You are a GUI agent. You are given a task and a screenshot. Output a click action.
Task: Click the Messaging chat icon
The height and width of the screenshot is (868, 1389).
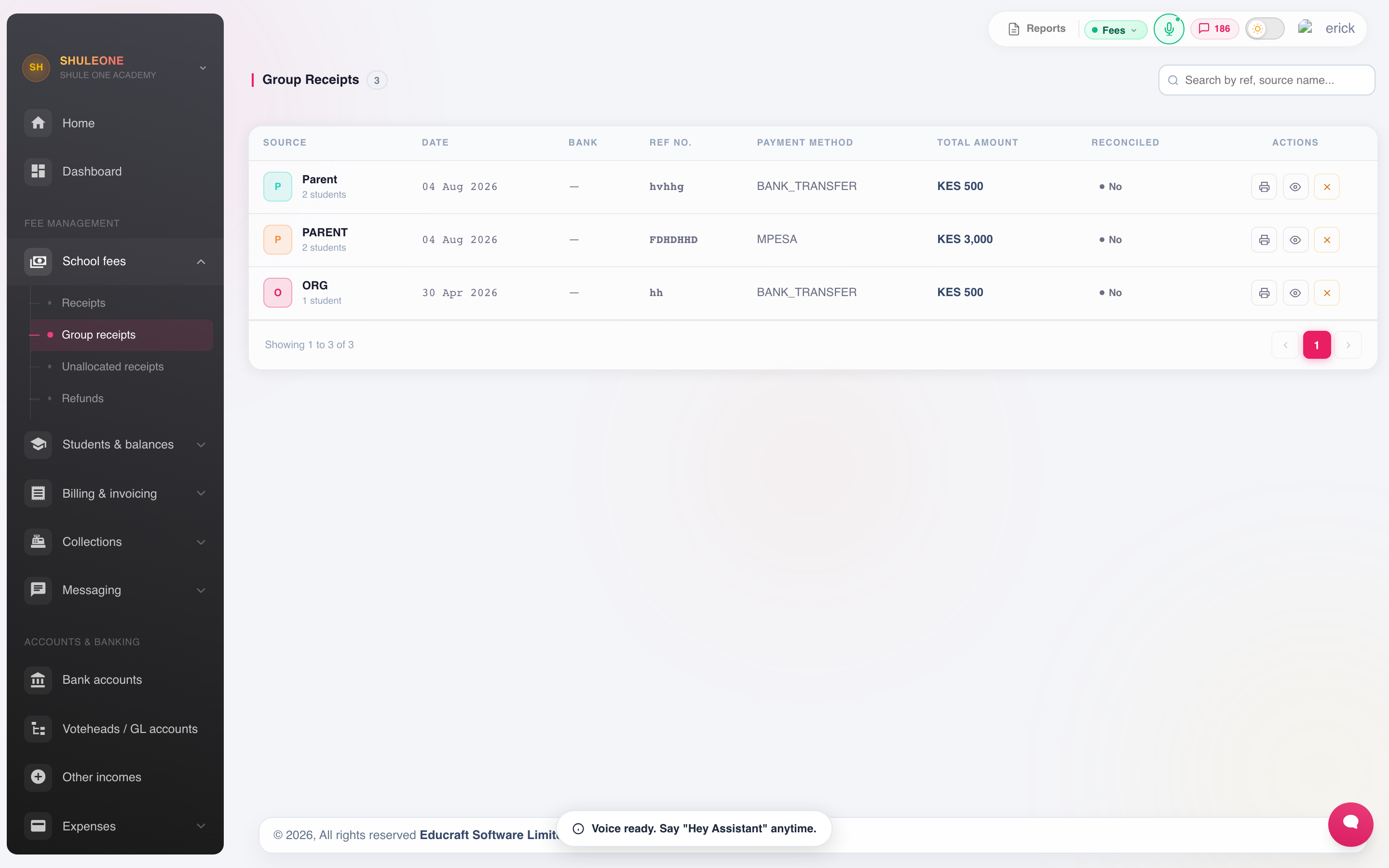38,590
